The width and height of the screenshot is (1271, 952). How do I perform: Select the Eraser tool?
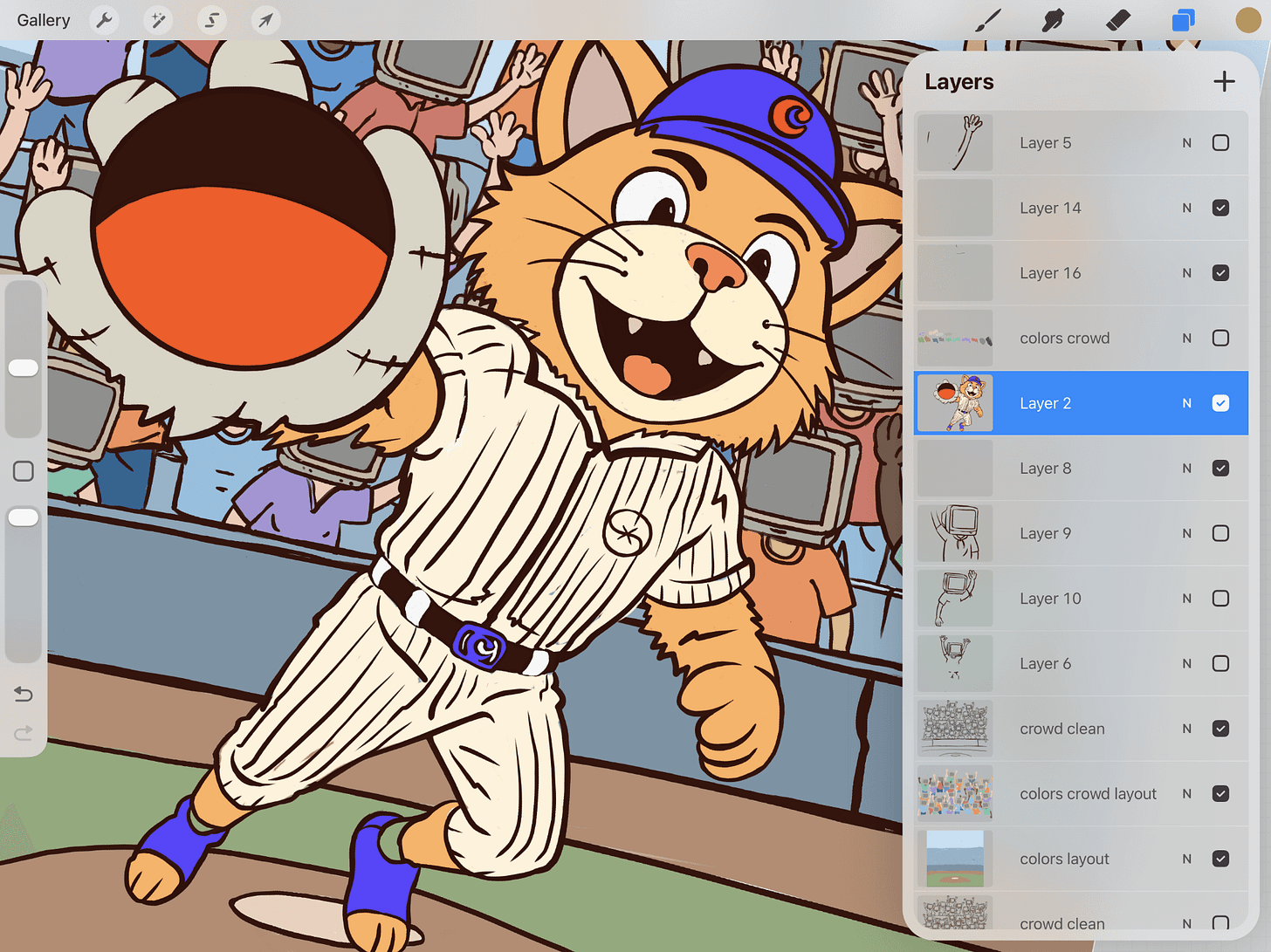1118,19
